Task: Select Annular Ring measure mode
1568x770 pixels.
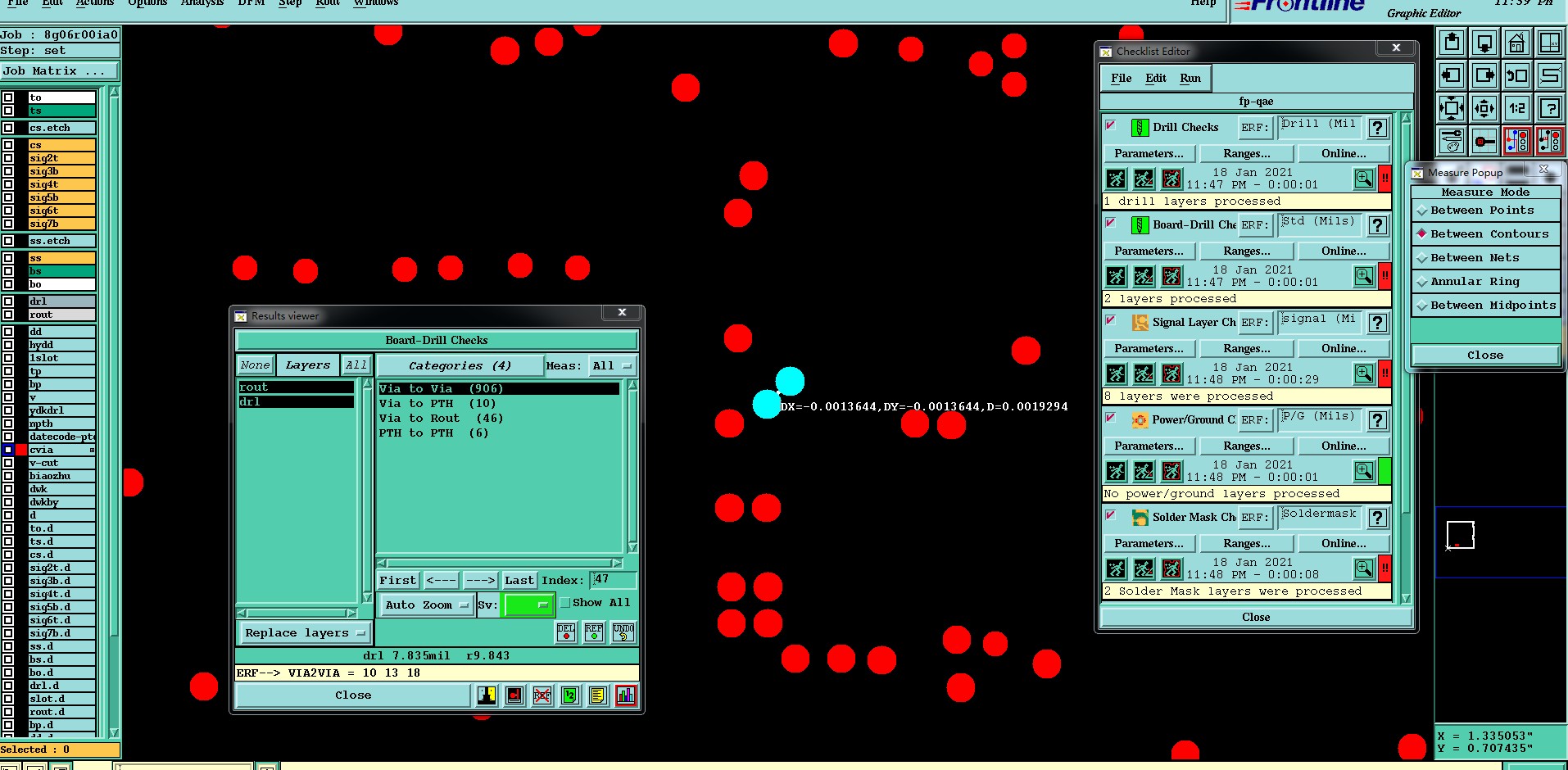Action: (1485, 282)
